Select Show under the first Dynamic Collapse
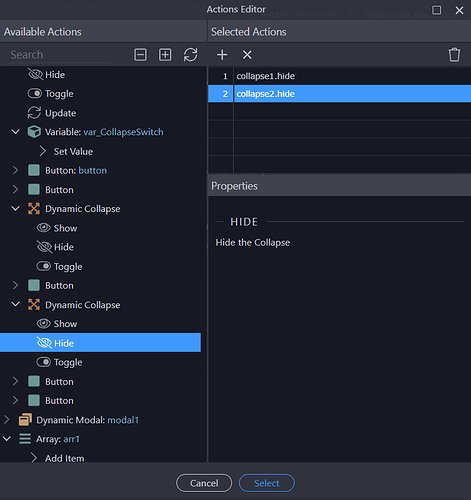Viewport: 471px width, 500px height. (65, 228)
